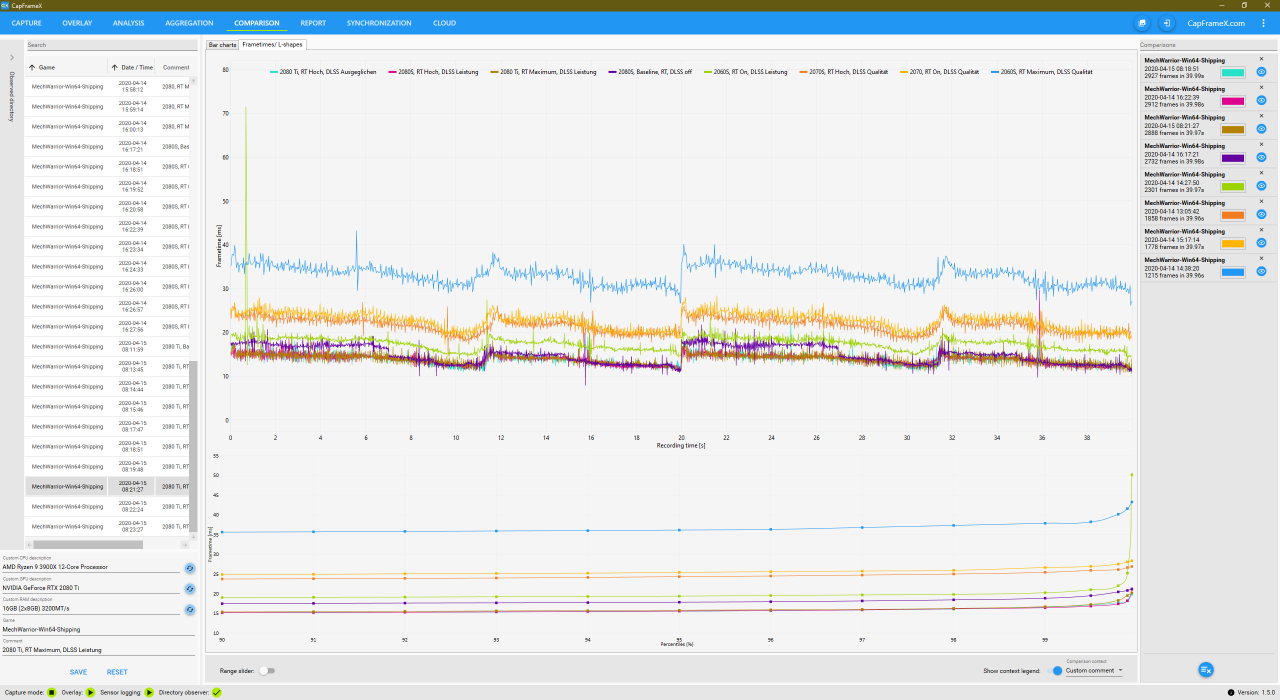This screenshot has width=1280, height=700.
Task: Open the purple color swatch for 16:17:21
Action: 1233,158
